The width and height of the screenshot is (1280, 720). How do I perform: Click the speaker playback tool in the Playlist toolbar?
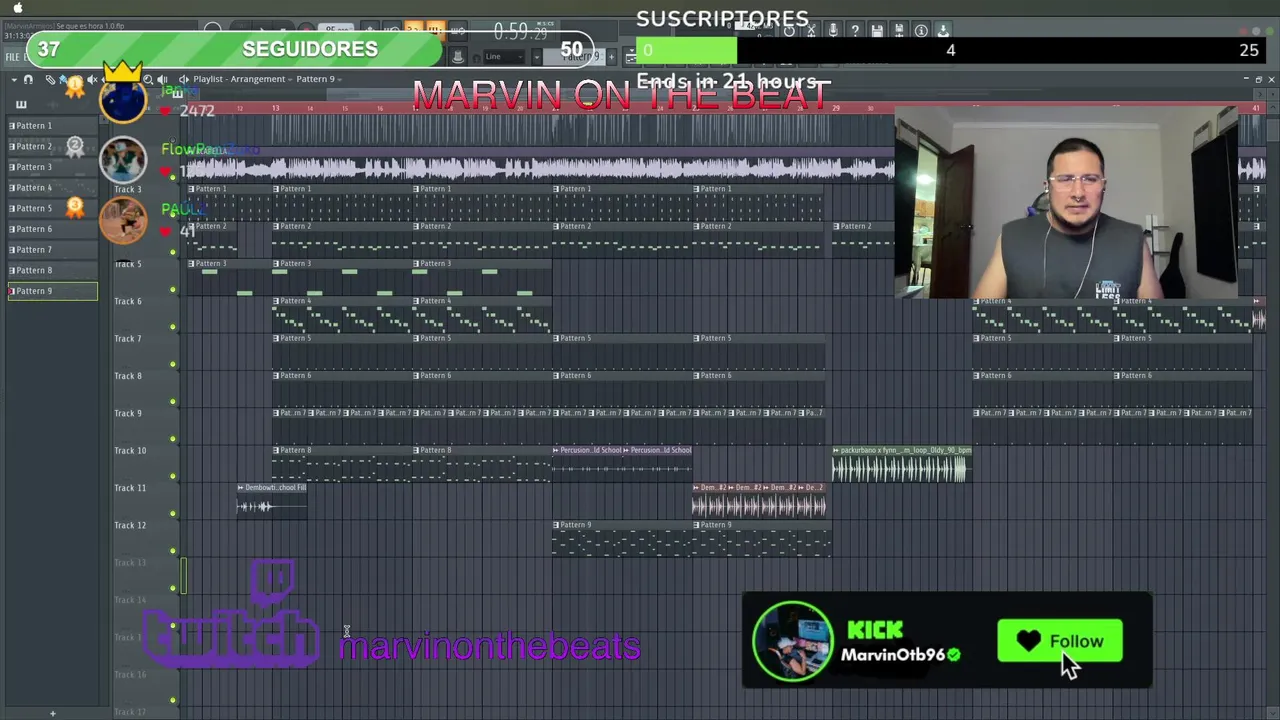162,79
